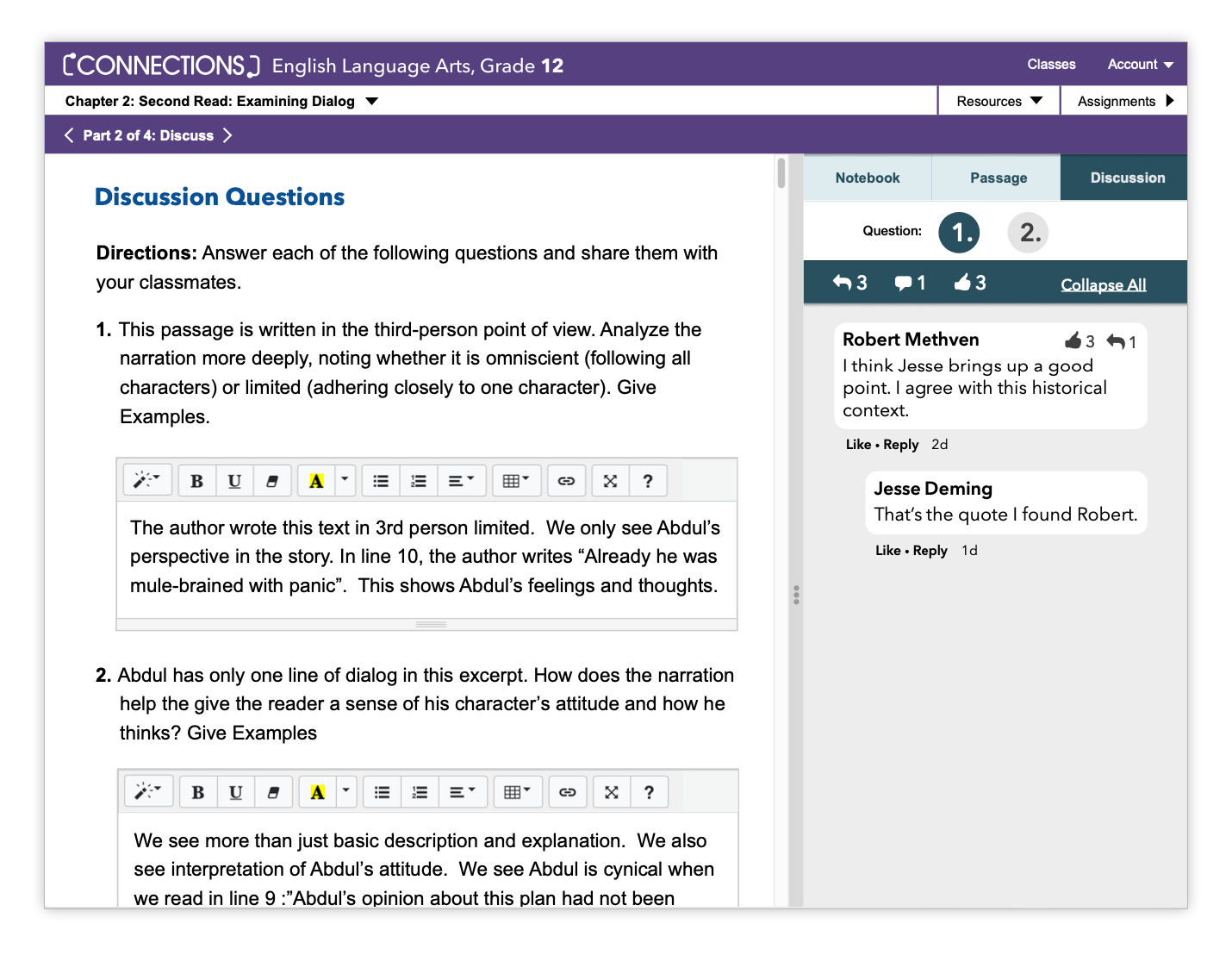This screenshot has width=1232, height=955.
Task: Open highlight color dropdown arrow in question 2 editor
Action: pos(346,791)
